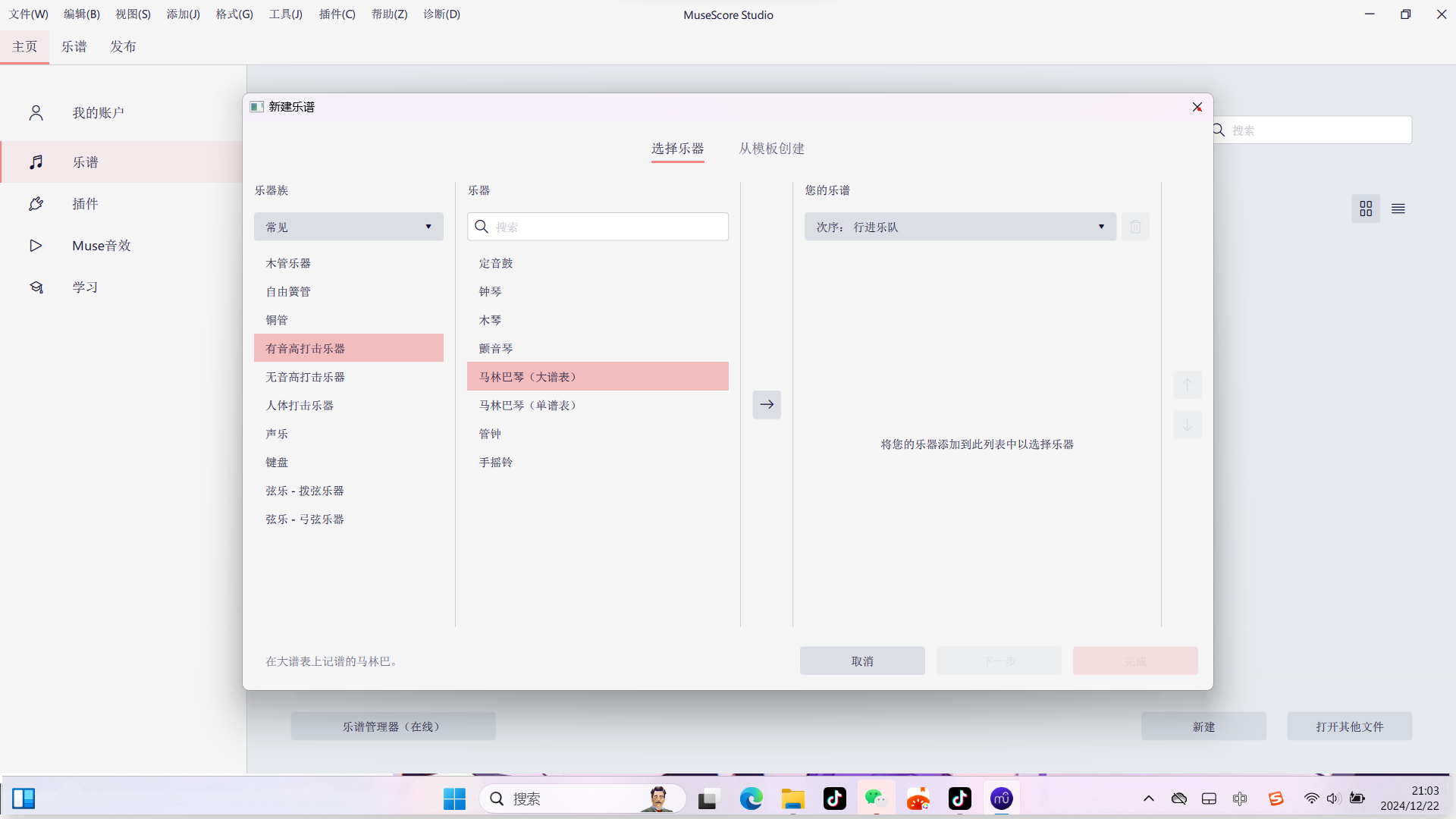Open 插件 section in sidebar
1456x819 pixels.
click(x=121, y=204)
